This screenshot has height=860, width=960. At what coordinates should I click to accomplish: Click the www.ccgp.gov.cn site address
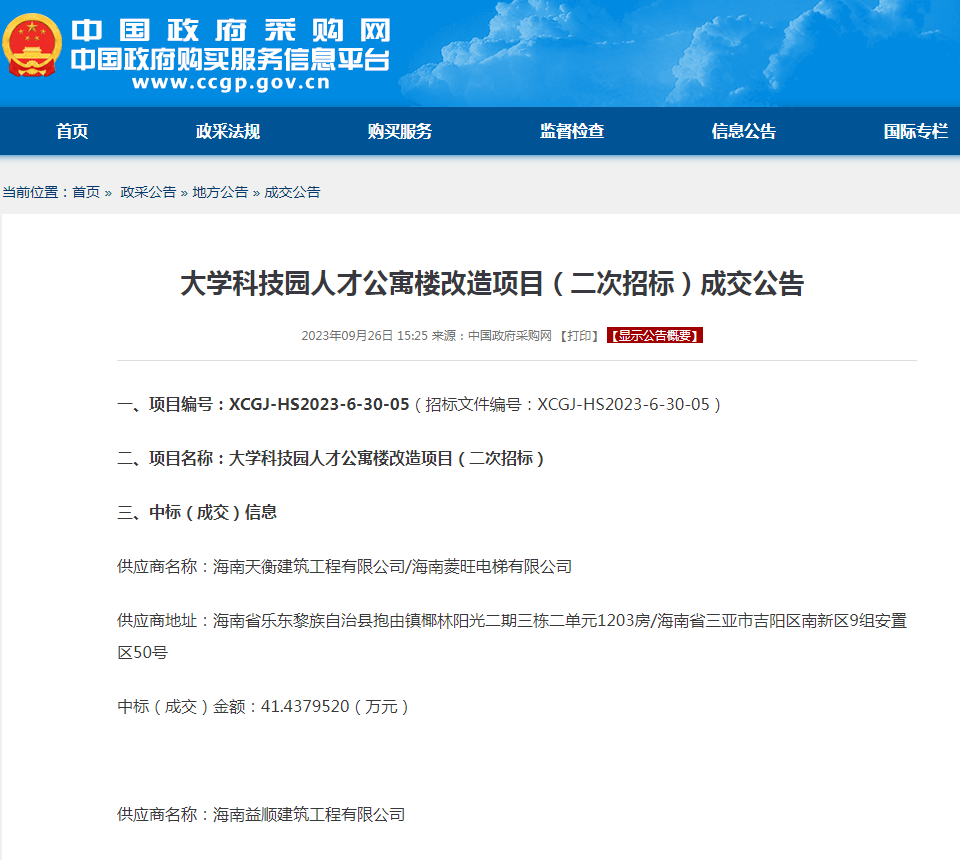pos(231,82)
